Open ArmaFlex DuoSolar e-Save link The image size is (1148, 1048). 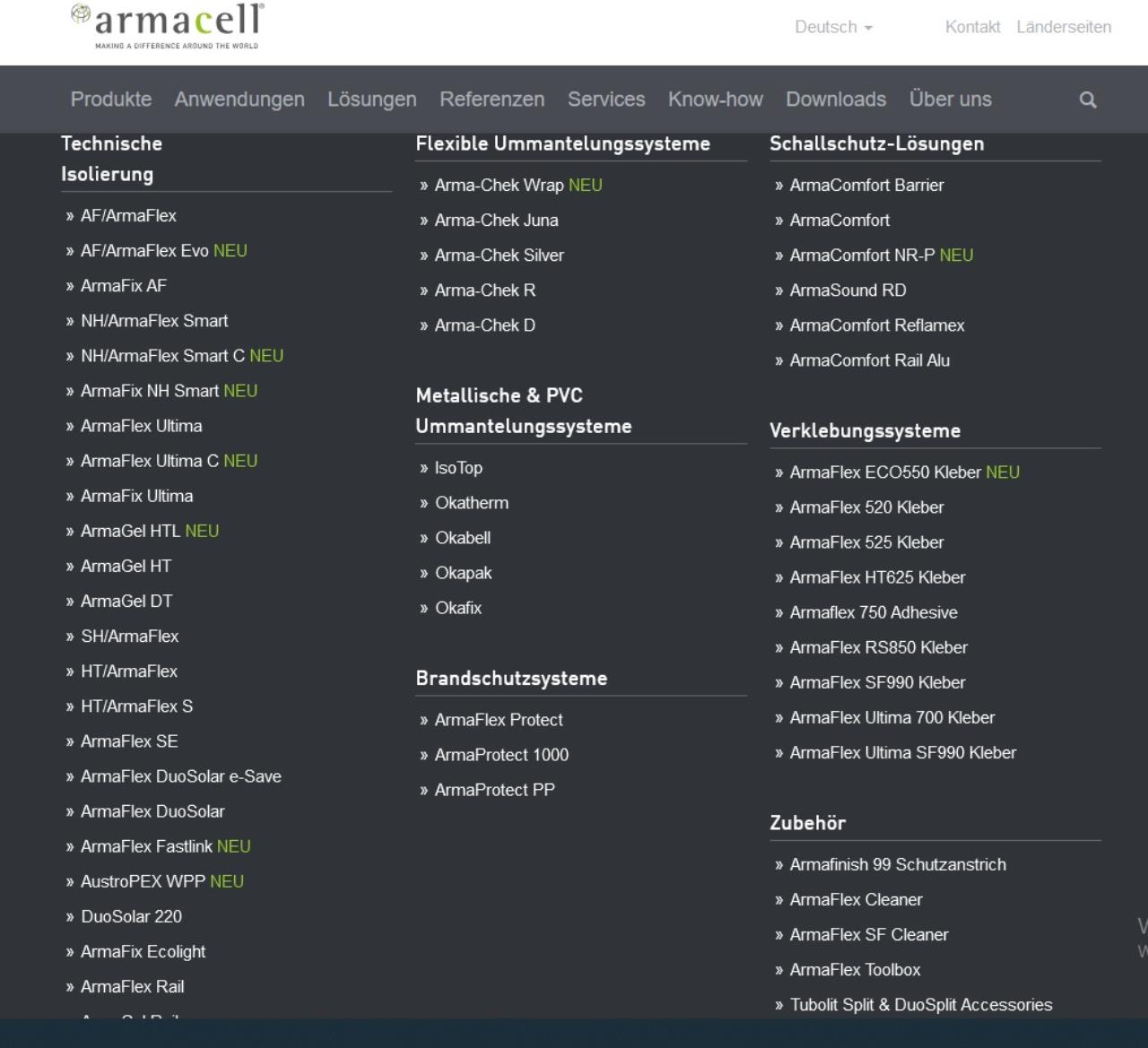click(181, 776)
